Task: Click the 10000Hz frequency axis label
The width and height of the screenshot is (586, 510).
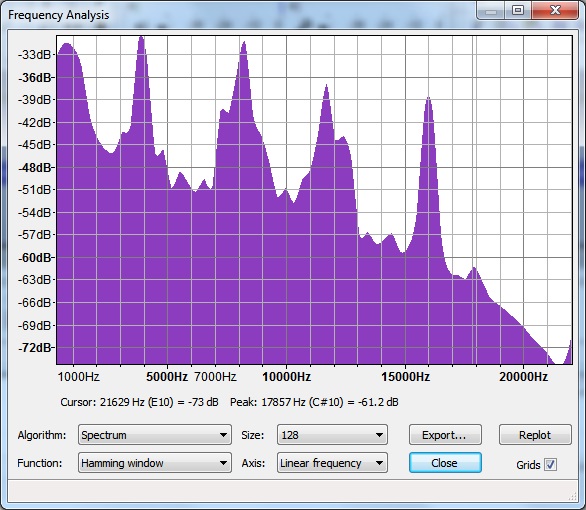Action: pyautogui.click(x=287, y=377)
